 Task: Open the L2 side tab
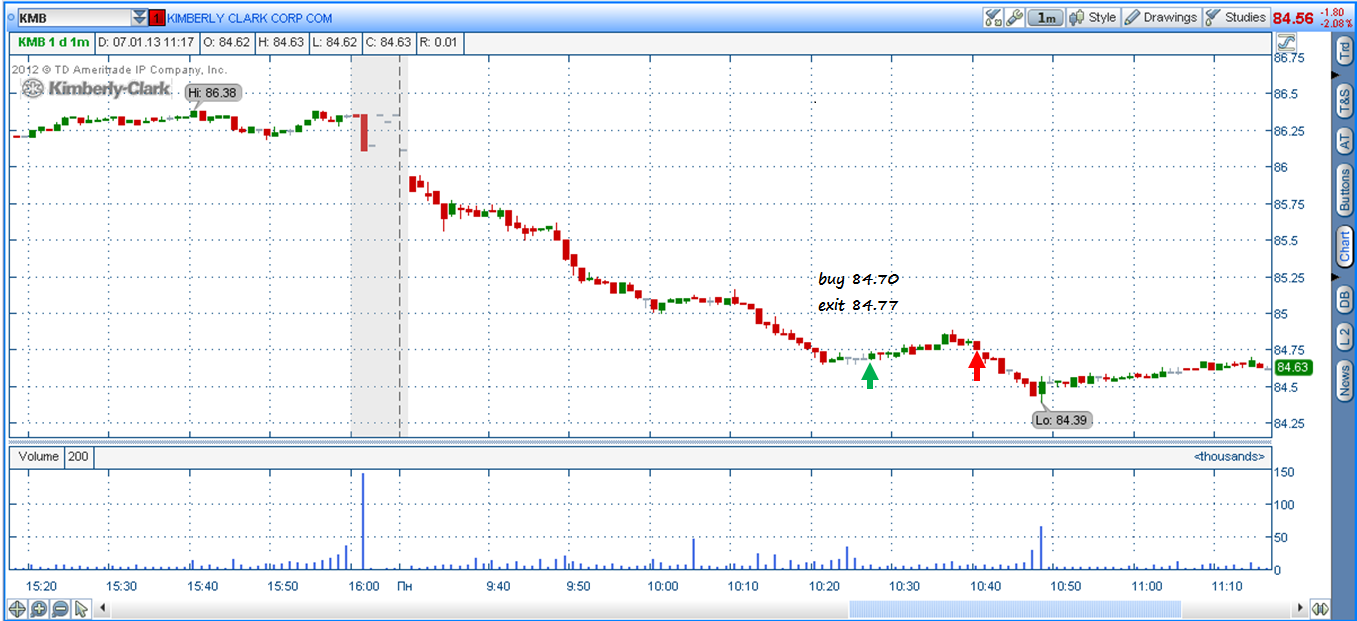click(x=1344, y=335)
